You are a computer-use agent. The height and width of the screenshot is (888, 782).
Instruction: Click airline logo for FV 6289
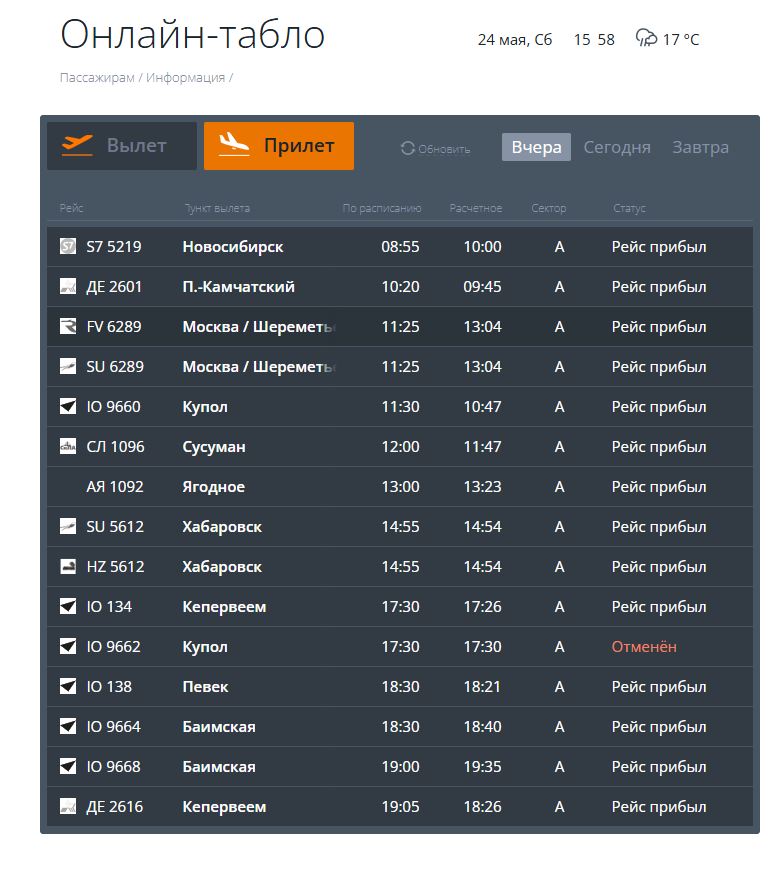(x=68, y=326)
